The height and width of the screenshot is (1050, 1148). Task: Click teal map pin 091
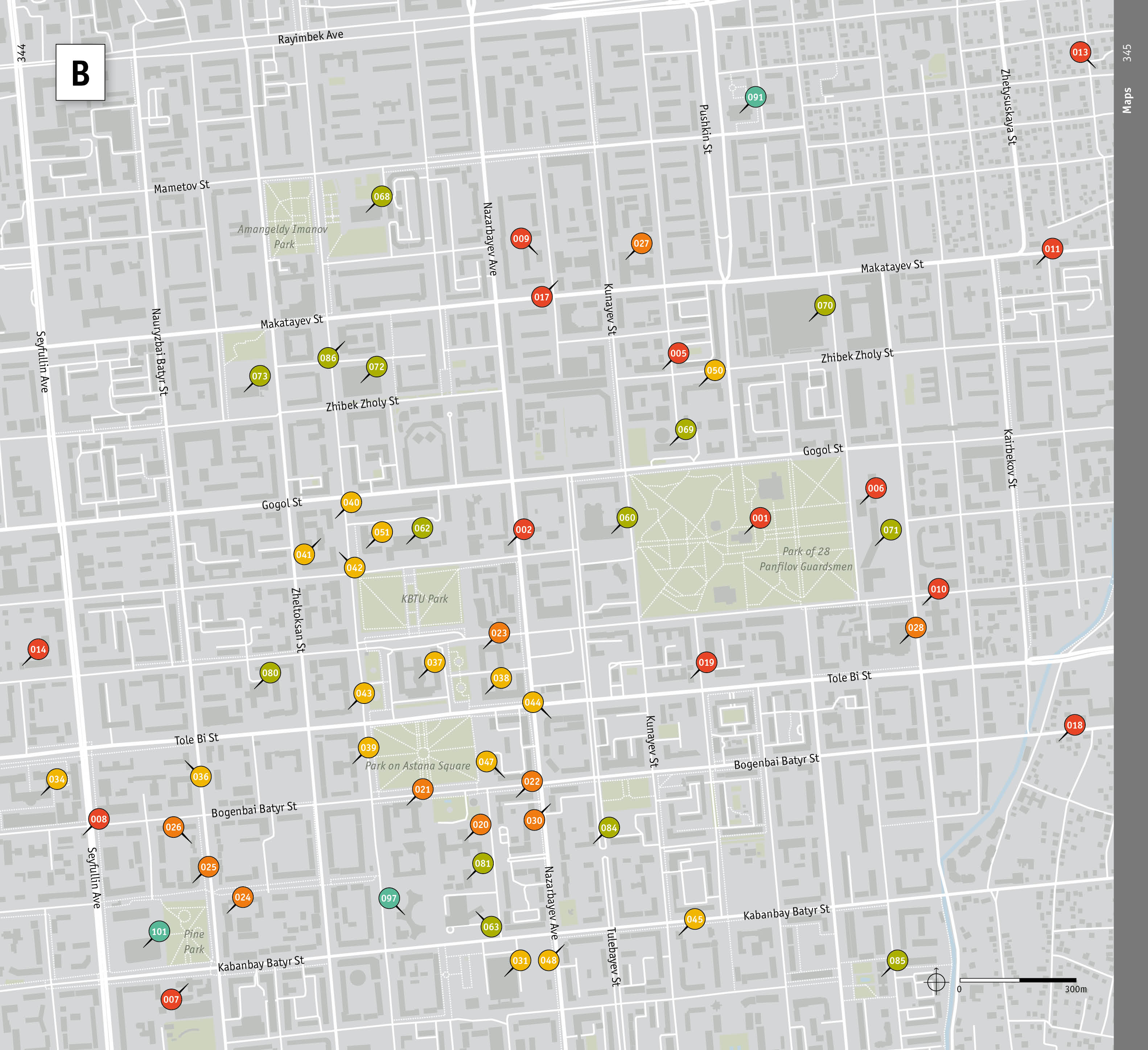click(x=755, y=98)
